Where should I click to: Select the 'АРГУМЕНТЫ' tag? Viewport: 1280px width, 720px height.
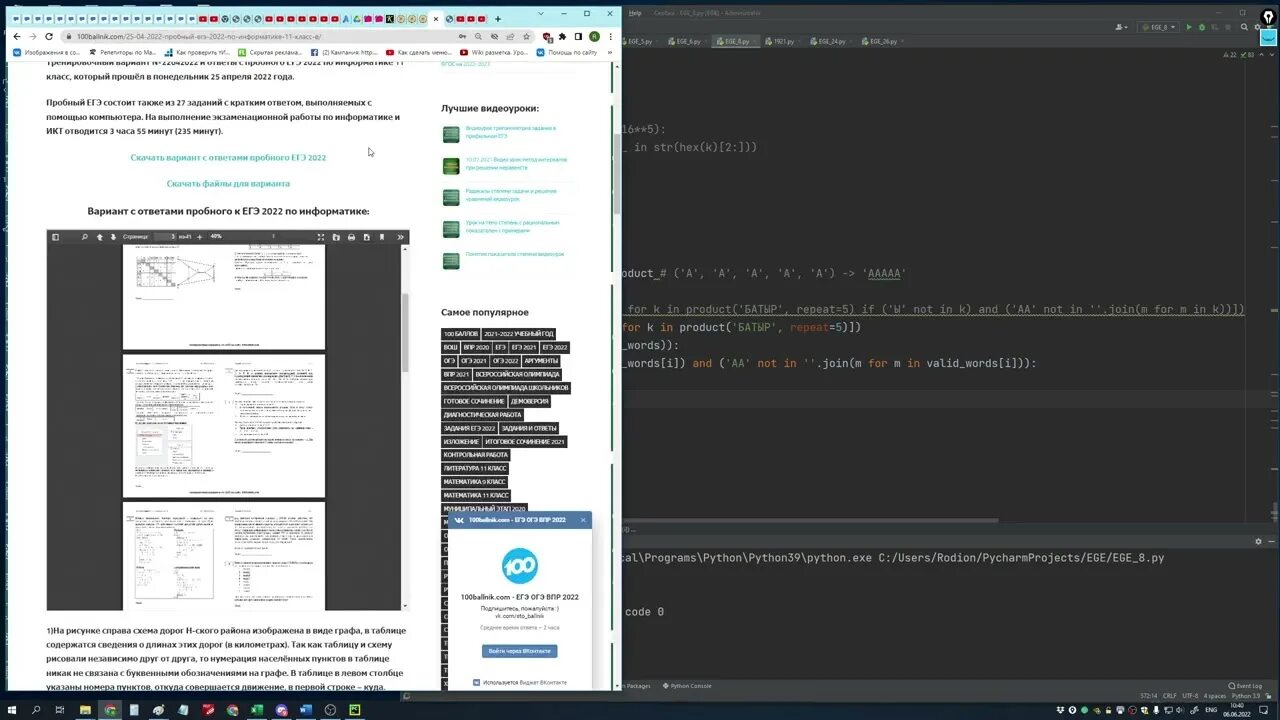pos(541,360)
